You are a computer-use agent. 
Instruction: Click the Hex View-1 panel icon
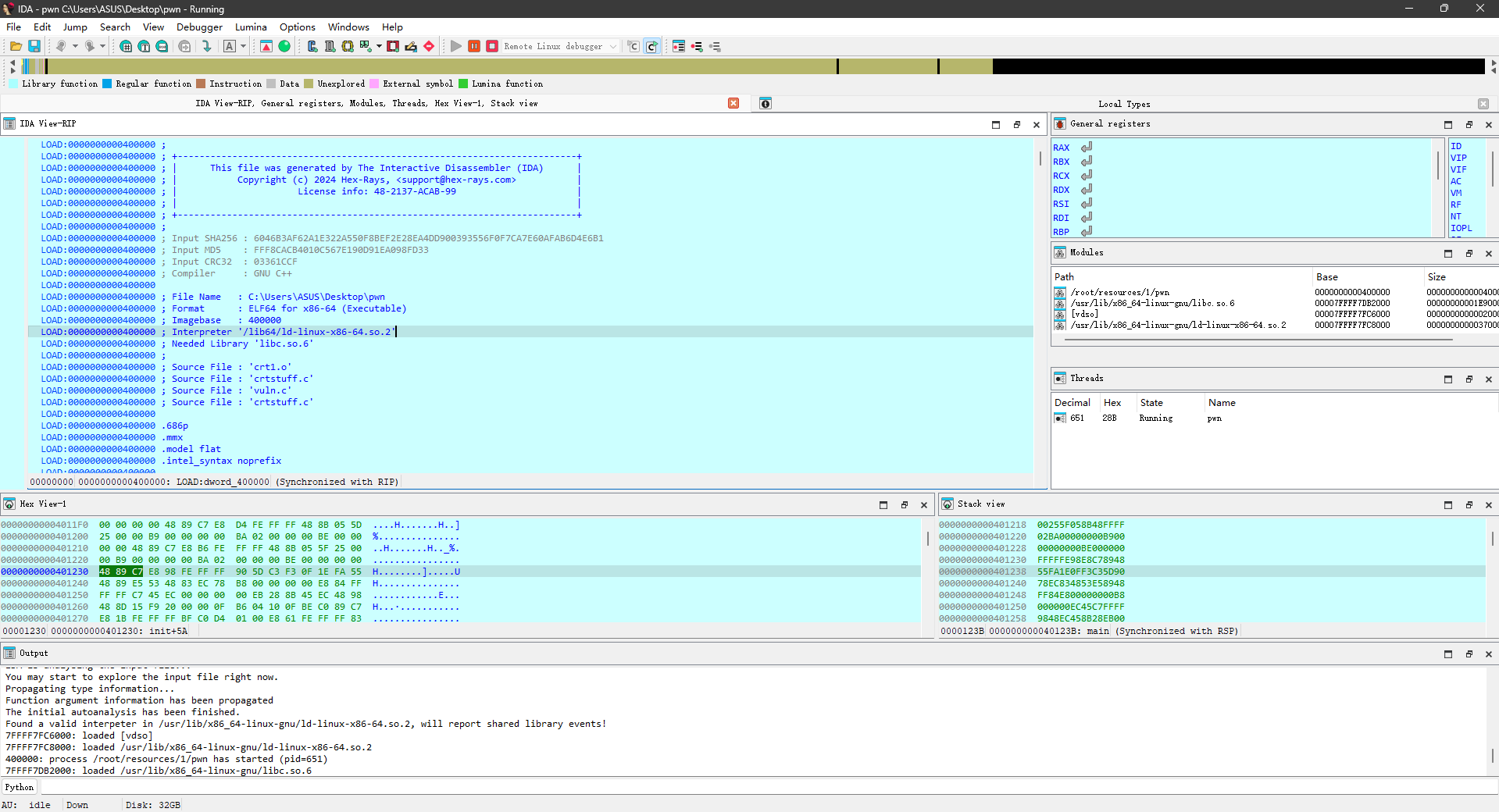point(9,504)
